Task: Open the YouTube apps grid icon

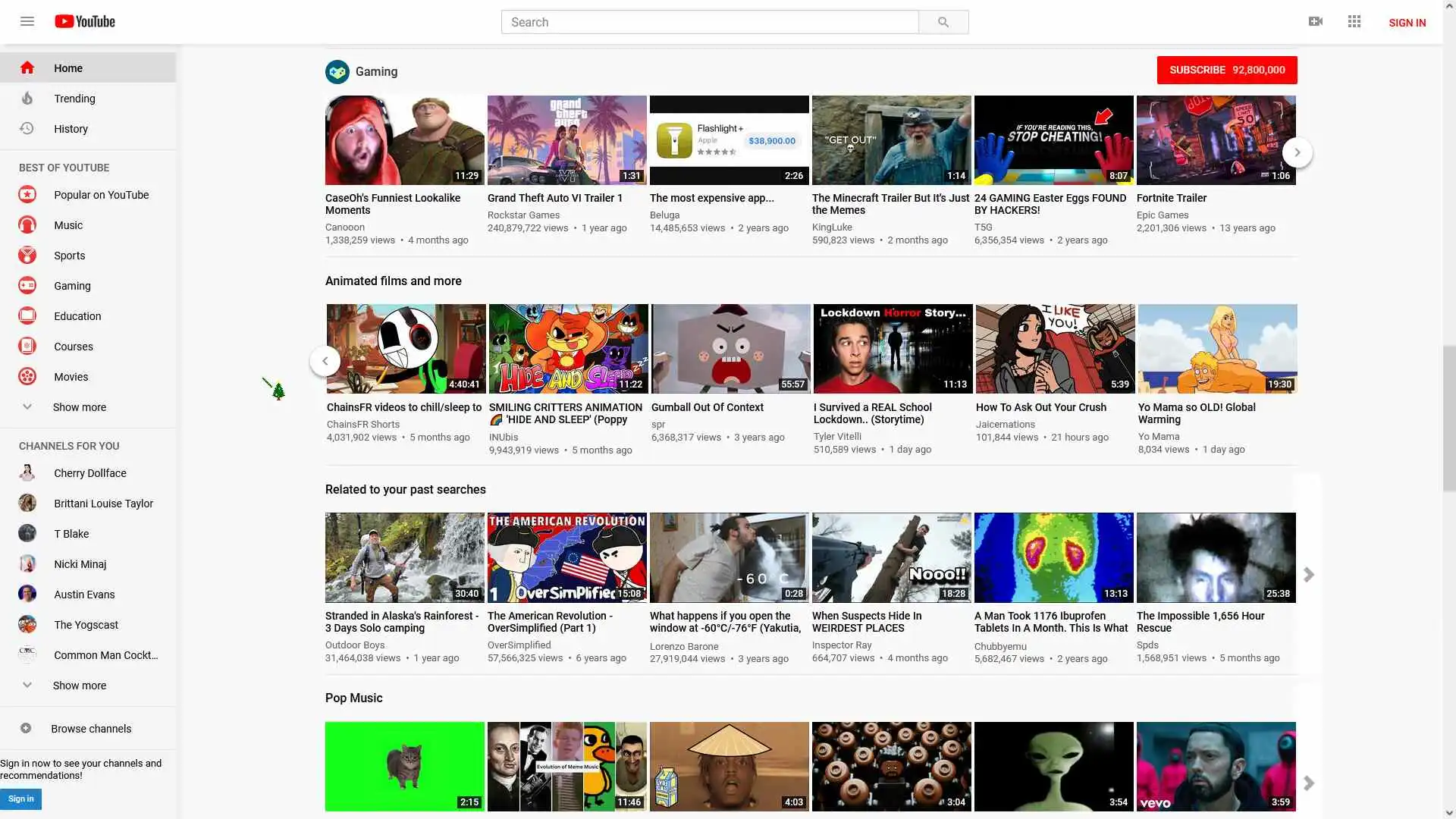Action: pos(1354,21)
